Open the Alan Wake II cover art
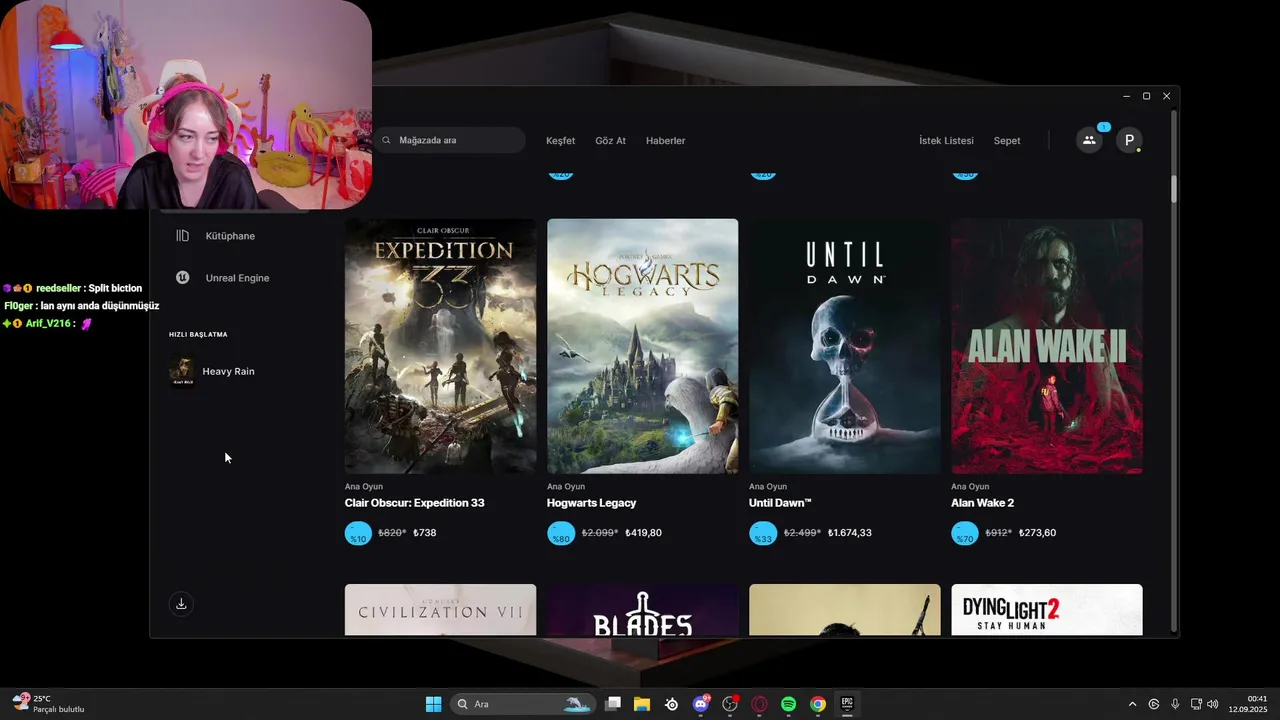 coord(1047,346)
